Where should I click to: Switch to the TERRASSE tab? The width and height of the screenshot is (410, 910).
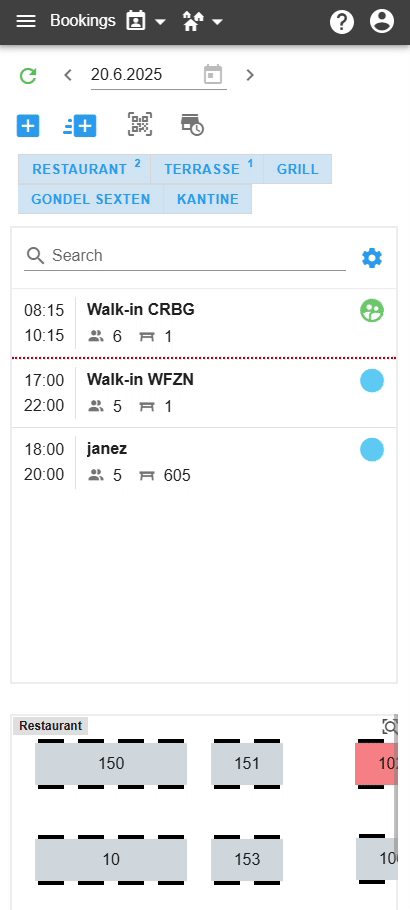207,169
